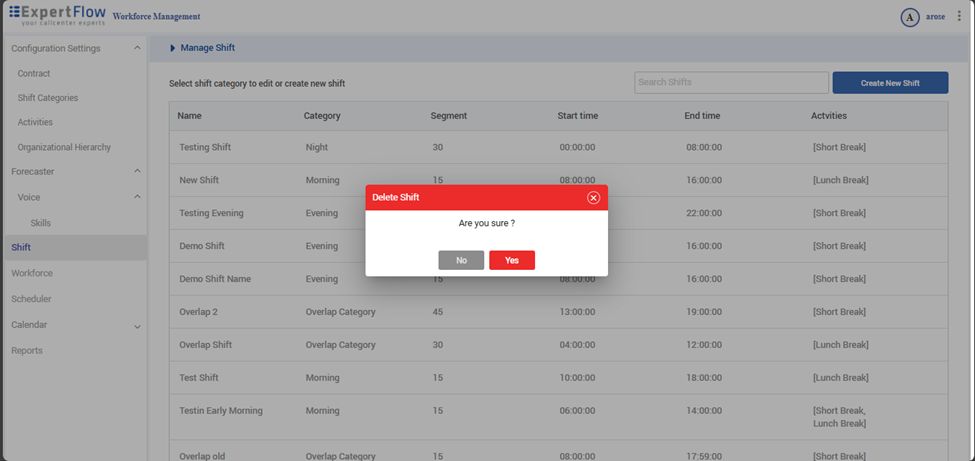Navigate to Scheduler in sidebar
The height and width of the screenshot is (461, 975).
[31, 299]
